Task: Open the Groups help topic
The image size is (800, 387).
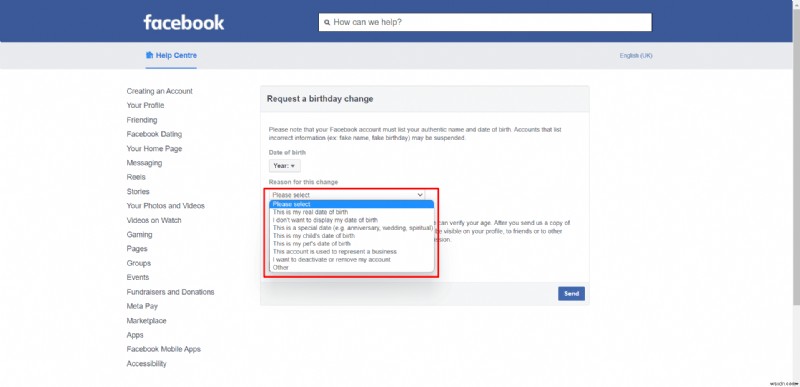Action: [x=139, y=264]
